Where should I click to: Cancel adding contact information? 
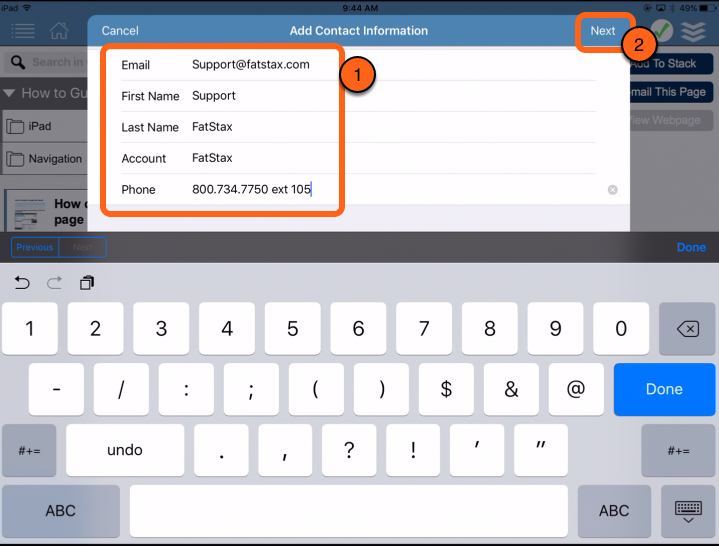[x=120, y=31]
